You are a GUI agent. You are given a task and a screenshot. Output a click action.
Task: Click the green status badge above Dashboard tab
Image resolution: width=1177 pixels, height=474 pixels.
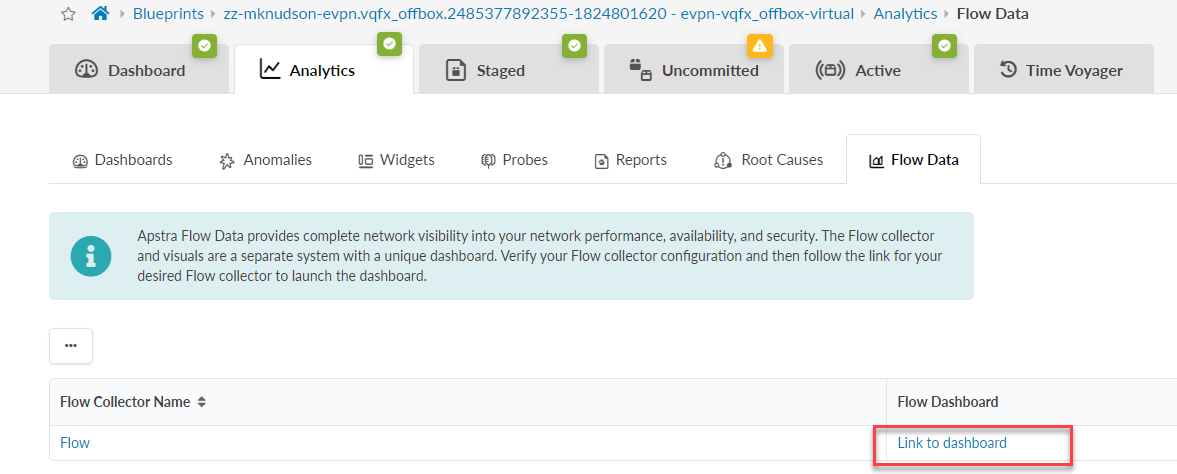point(205,45)
